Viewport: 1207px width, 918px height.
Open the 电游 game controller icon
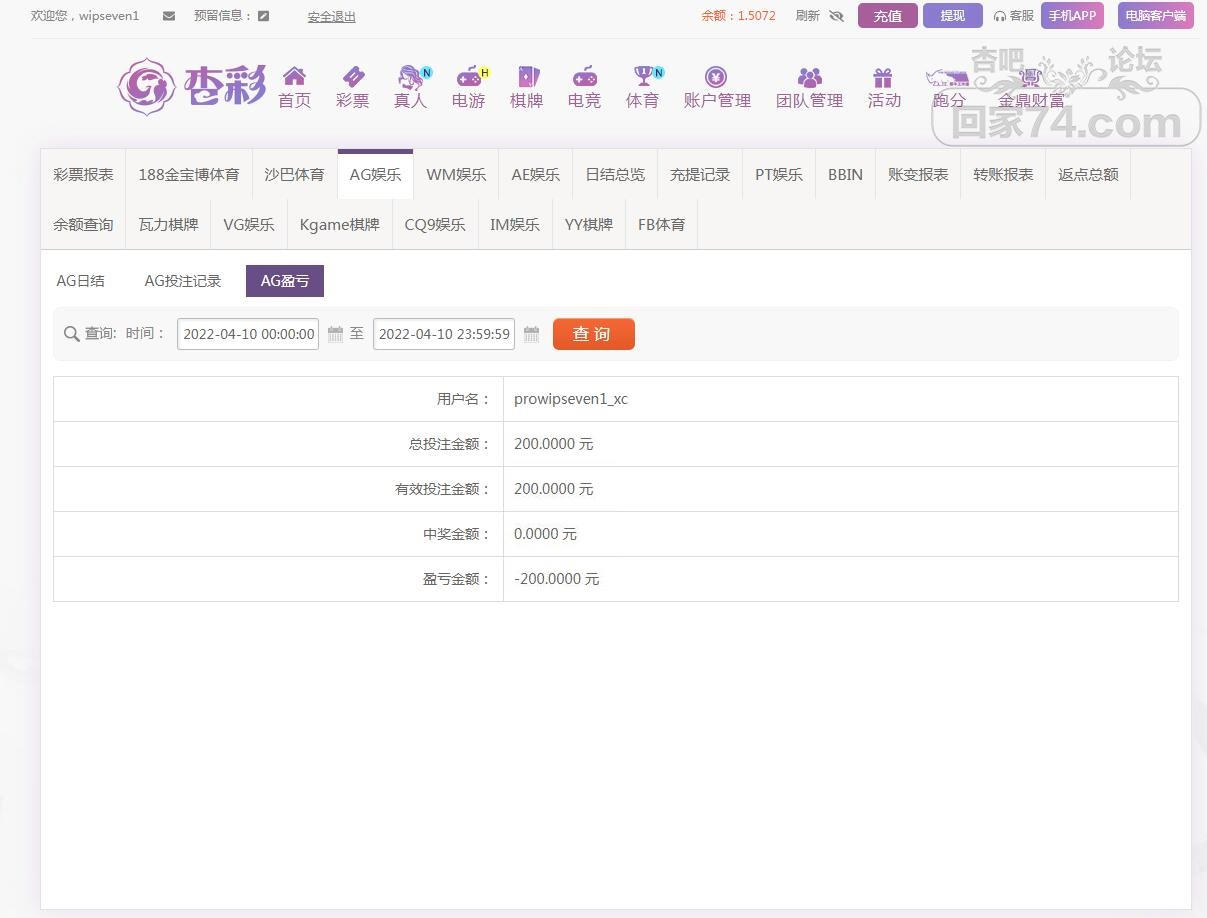click(468, 77)
